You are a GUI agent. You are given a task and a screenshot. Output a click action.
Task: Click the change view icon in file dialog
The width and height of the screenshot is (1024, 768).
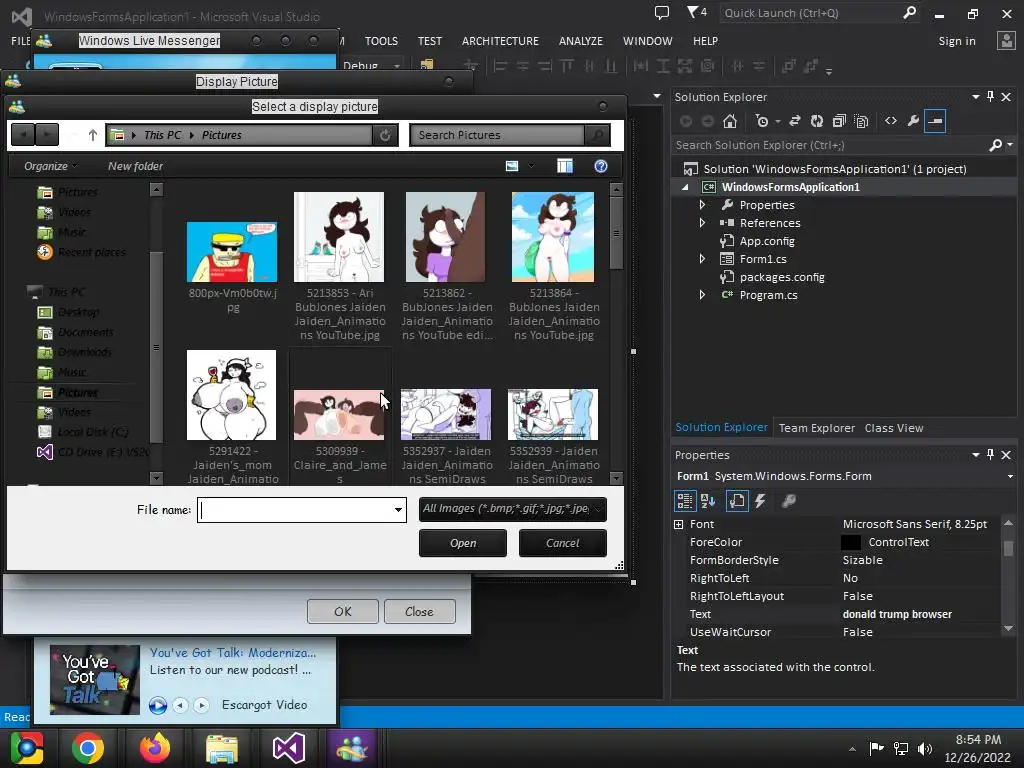tap(512, 166)
